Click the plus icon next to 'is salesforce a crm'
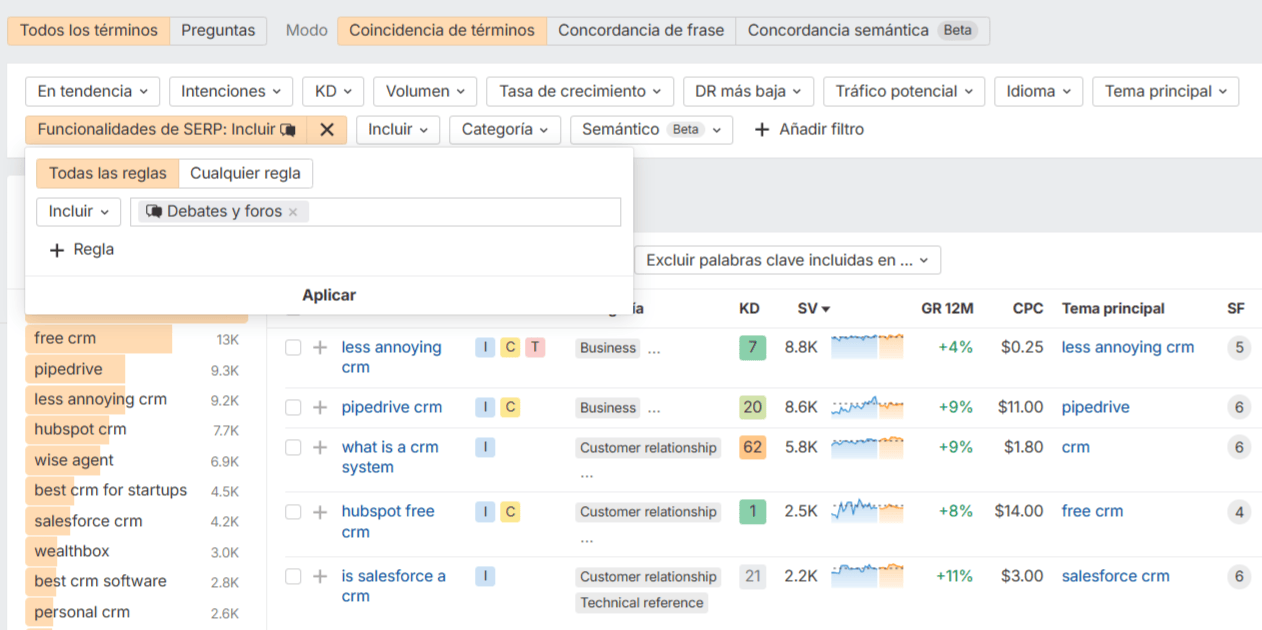 click(320, 577)
